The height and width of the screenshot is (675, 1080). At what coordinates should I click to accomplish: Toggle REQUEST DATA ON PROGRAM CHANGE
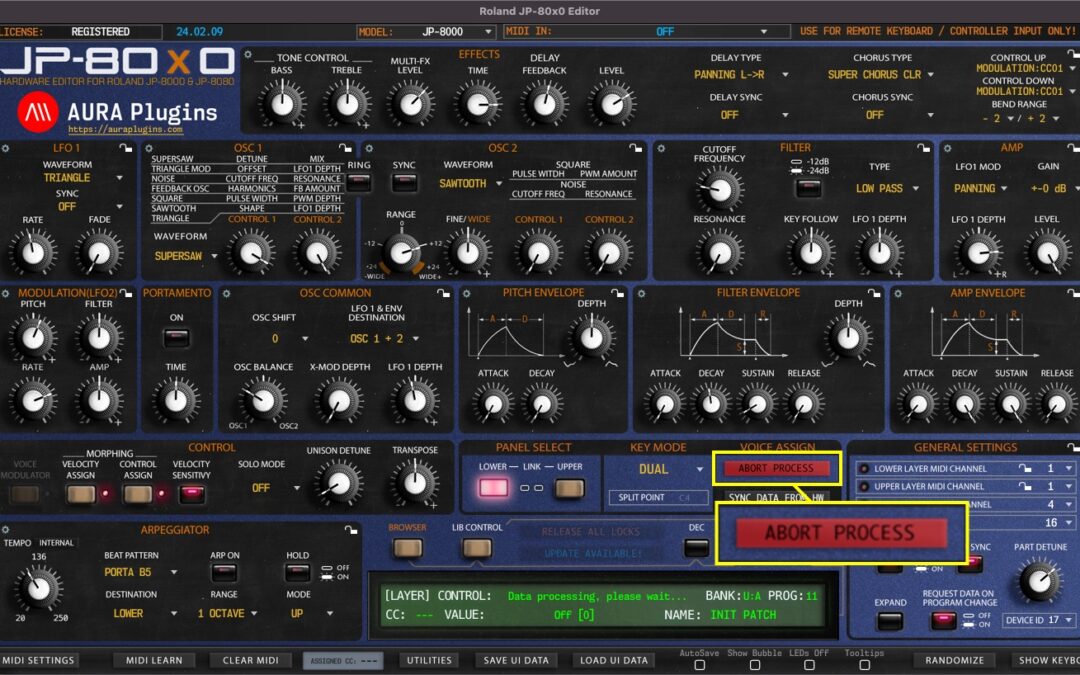[943, 622]
